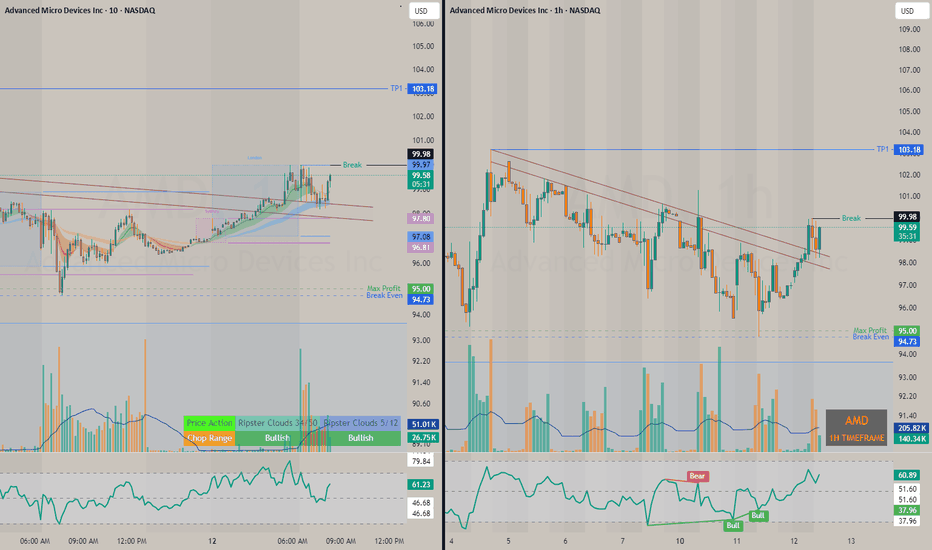Click the 60.89 RSI value tag on the 1h chart

907,475
